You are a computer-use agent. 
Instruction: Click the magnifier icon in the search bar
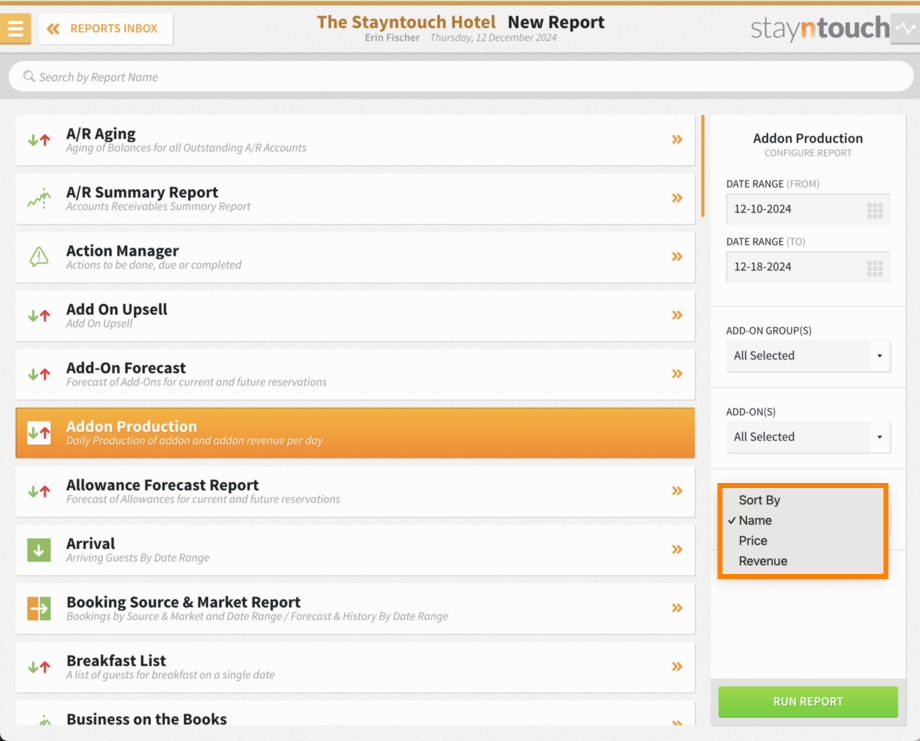(29, 76)
